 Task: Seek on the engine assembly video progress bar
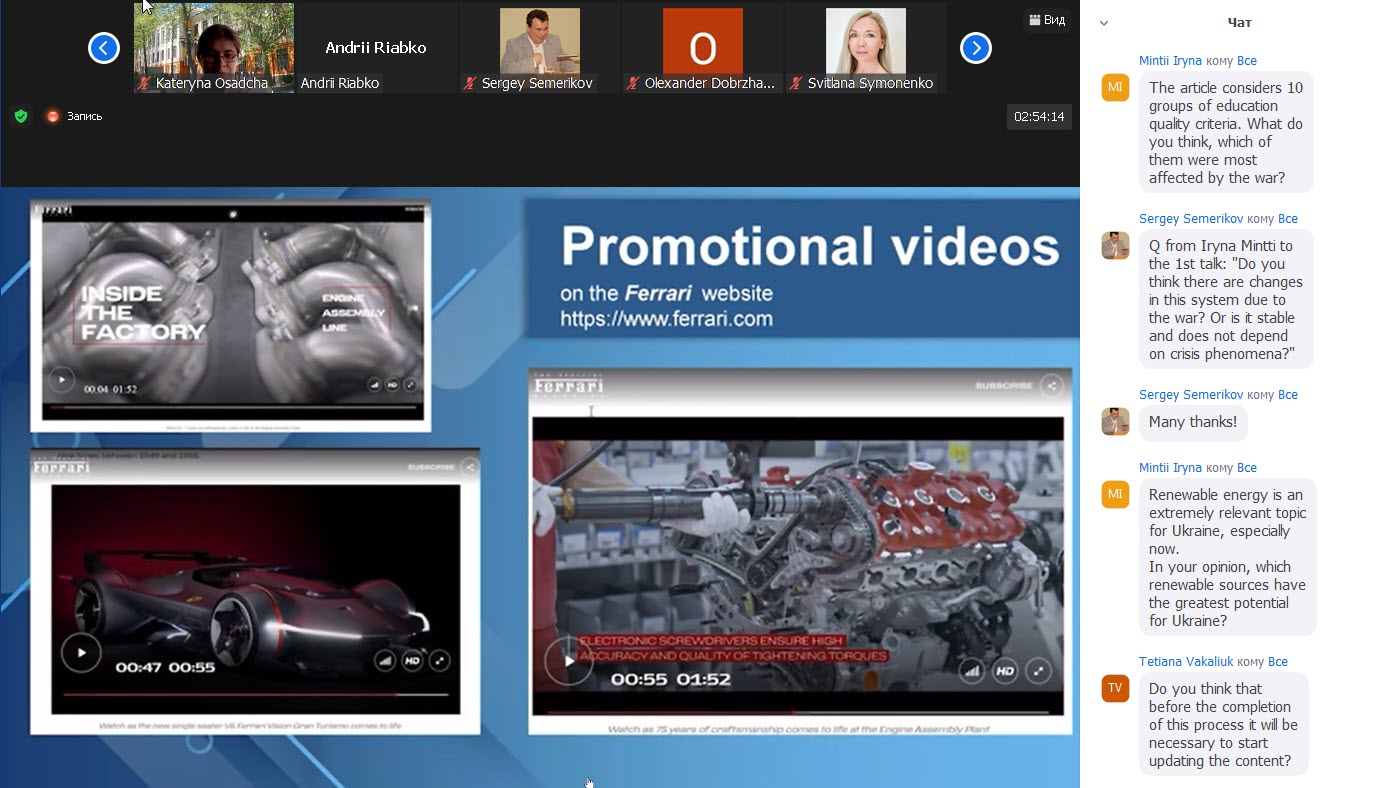pos(798,712)
